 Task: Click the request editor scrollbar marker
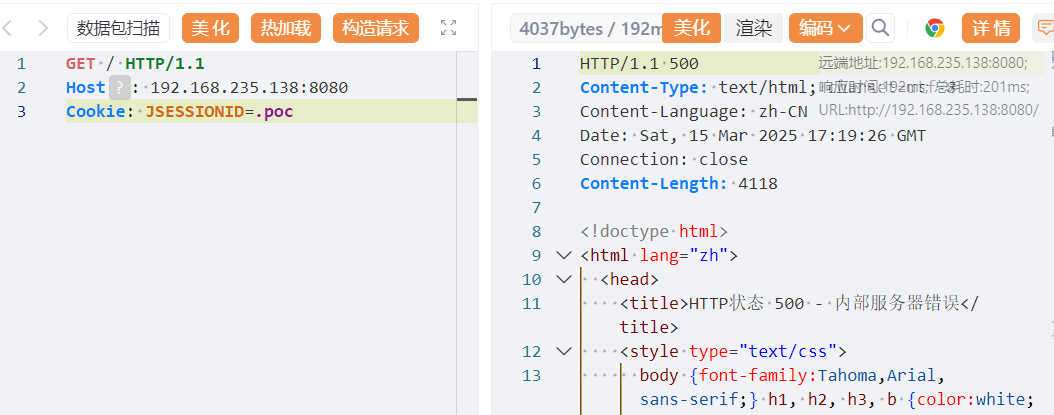pos(466,99)
